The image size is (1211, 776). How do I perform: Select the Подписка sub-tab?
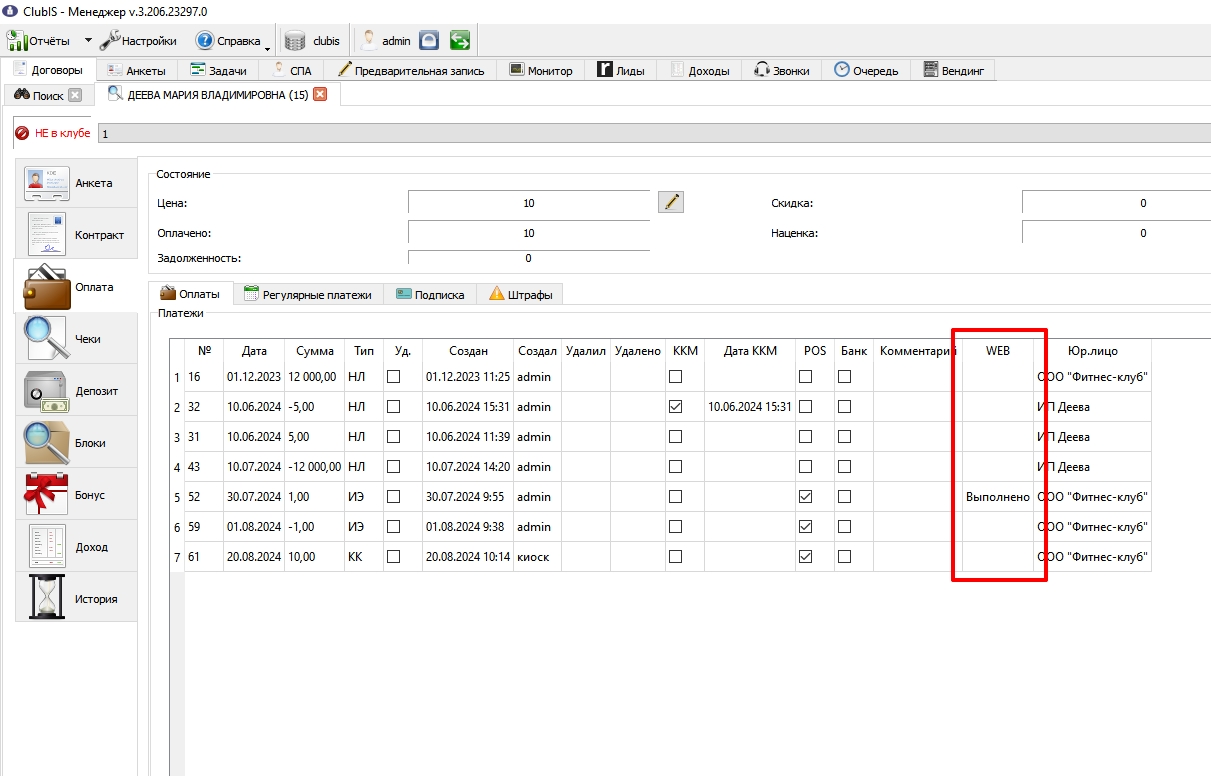point(431,295)
